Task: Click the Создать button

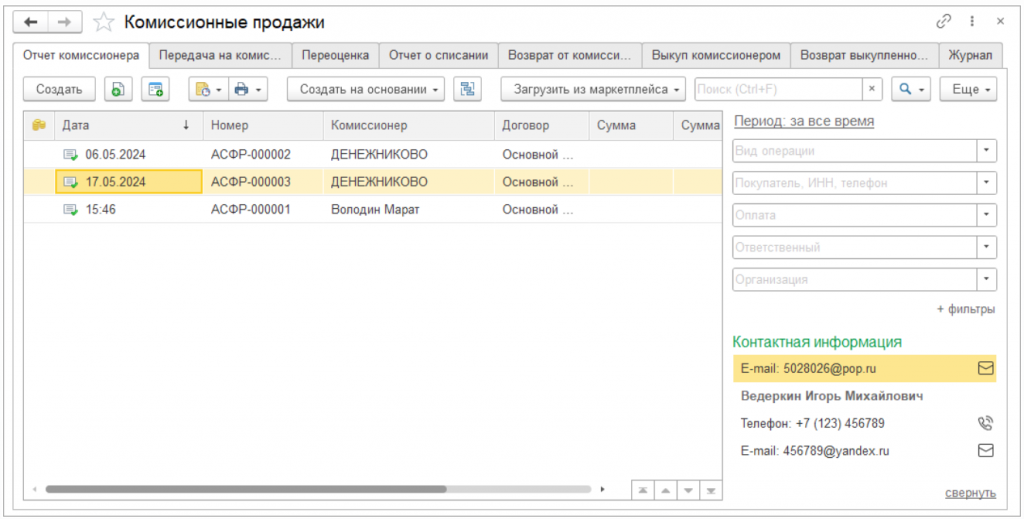Action: (x=59, y=89)
